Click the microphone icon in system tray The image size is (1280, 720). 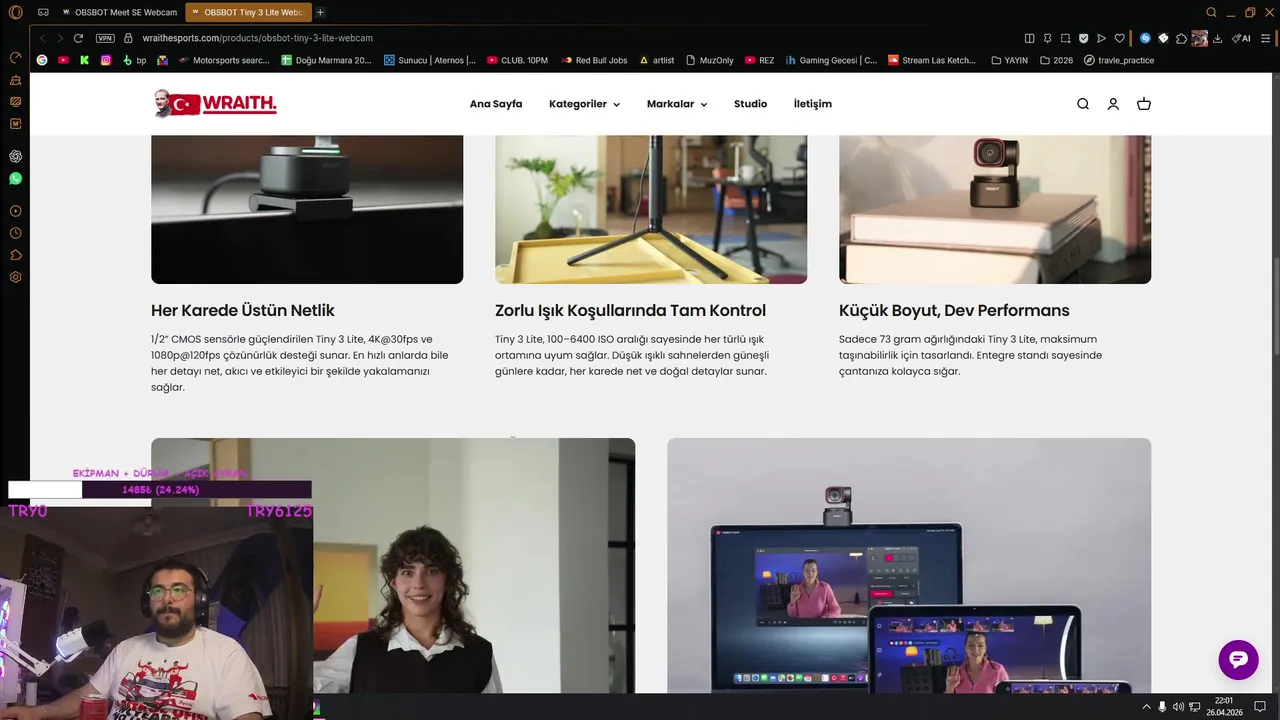[x=1162, y=707]
